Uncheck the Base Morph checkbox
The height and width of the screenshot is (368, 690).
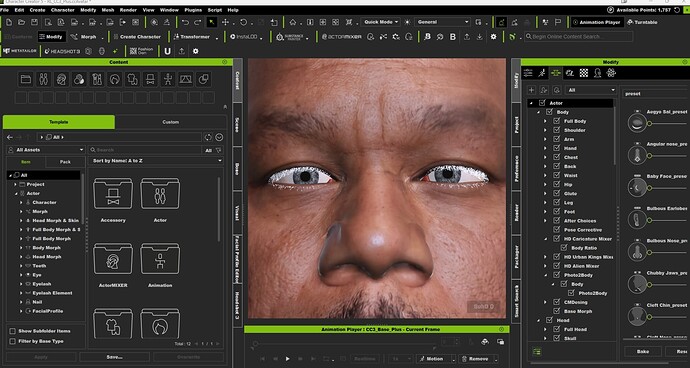click(557, 311)
